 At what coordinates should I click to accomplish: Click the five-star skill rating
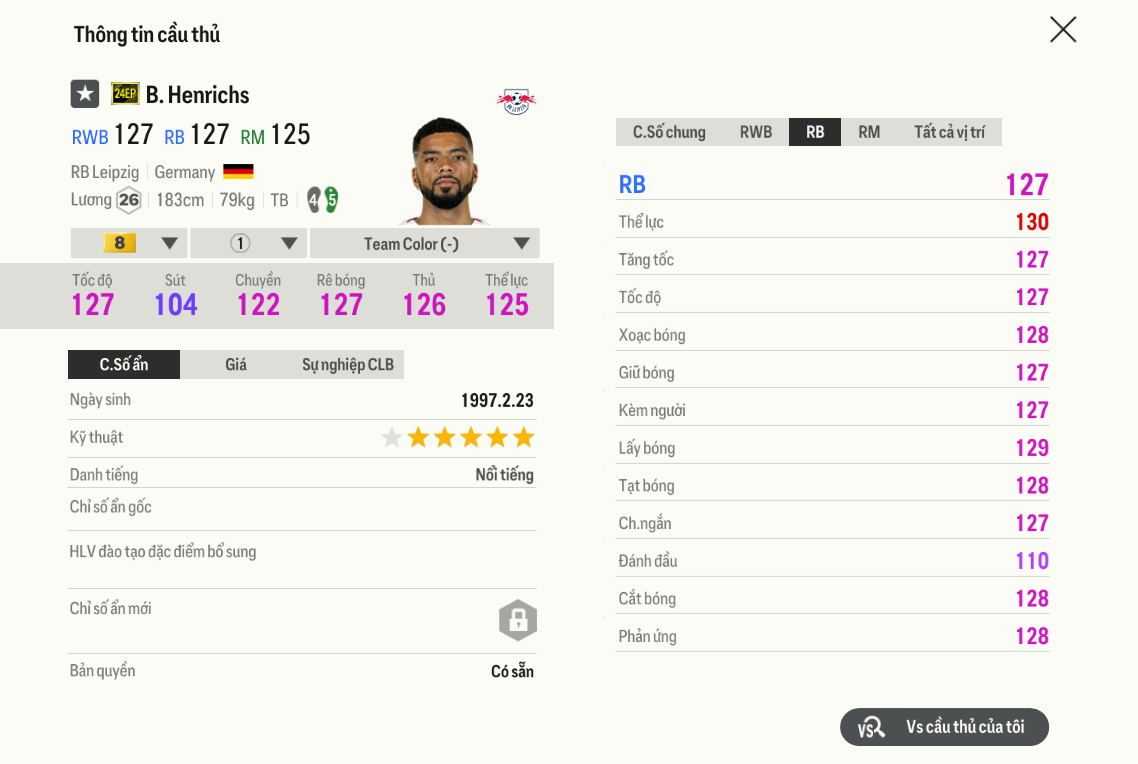point(458,437)
